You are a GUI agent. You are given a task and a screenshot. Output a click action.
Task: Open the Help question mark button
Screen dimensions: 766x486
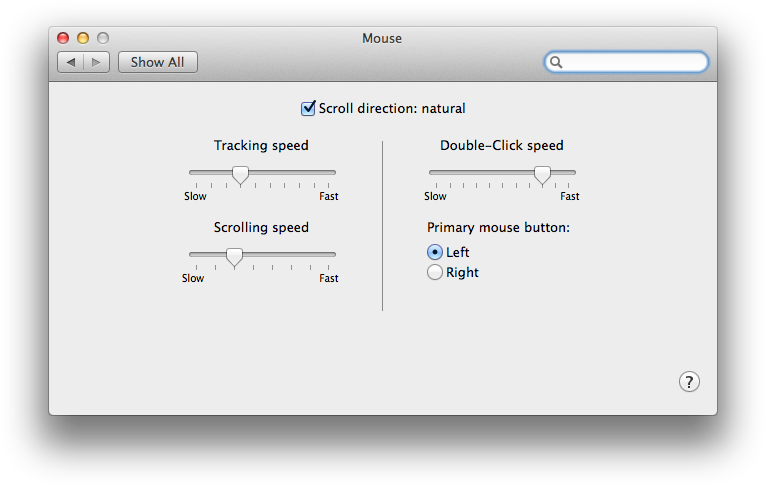coord(689,381)
